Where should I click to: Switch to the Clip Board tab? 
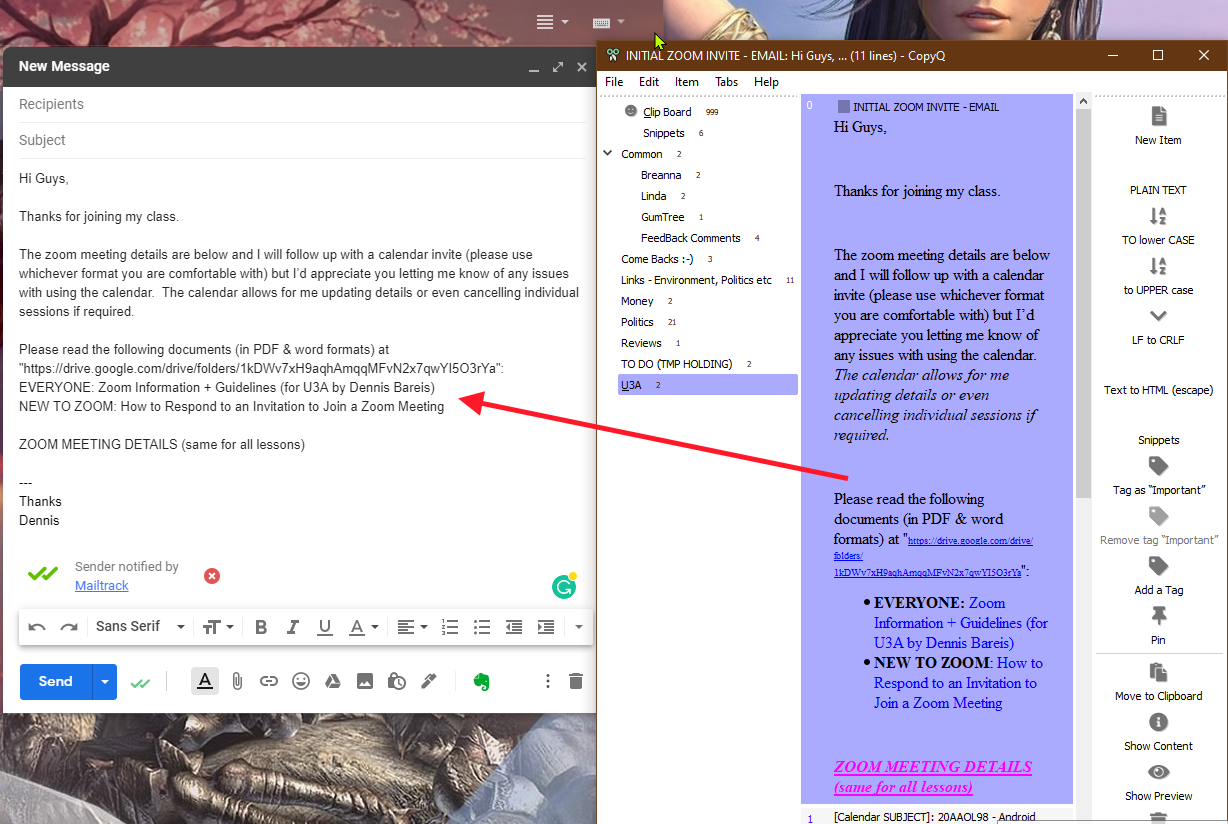click(667, 112)
